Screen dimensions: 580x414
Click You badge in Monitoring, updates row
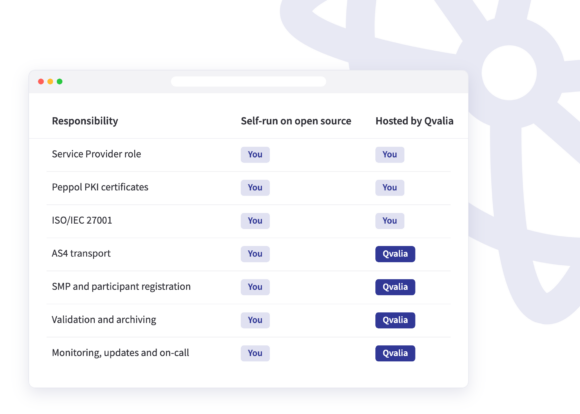tap(255, 353)
